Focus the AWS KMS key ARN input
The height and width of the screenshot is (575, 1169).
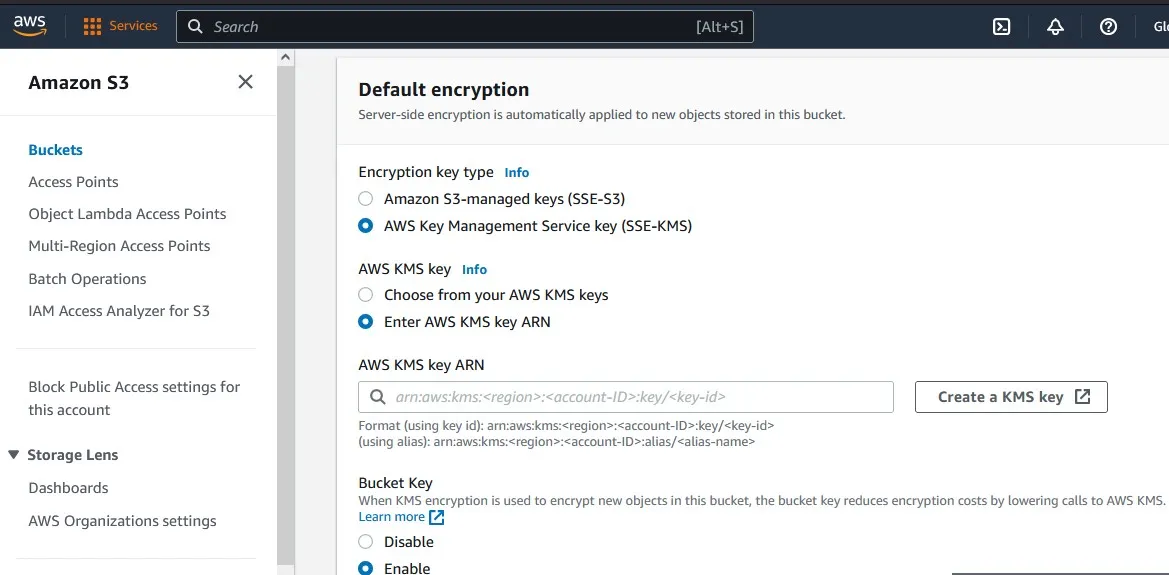[640, 397]
